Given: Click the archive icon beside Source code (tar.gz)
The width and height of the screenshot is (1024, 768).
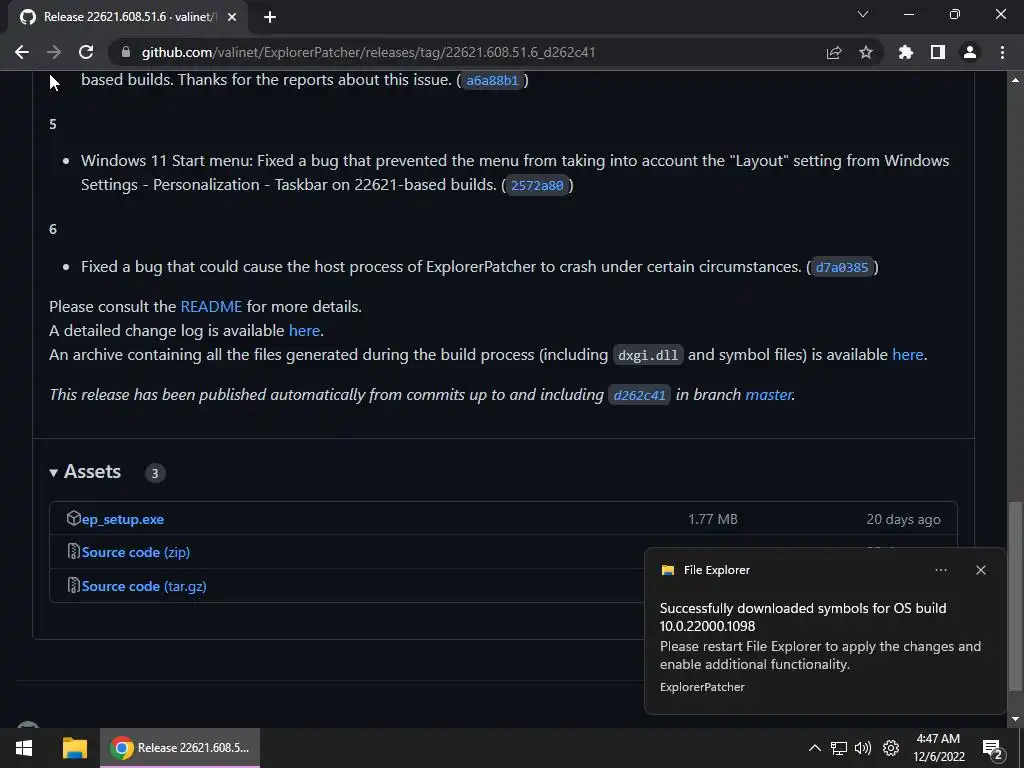Looking at the screenshot, I should (74, 585).
